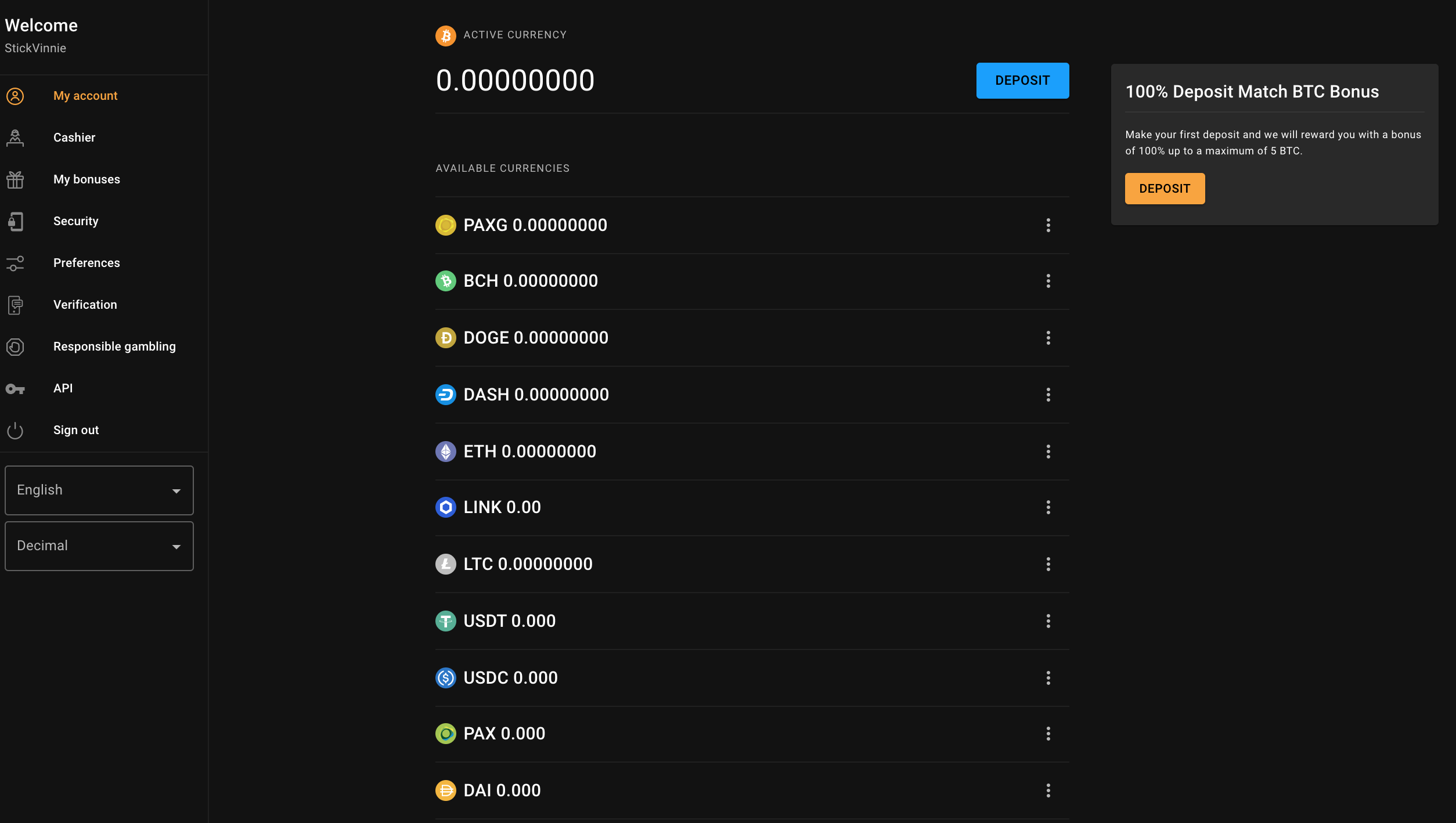
Task: Expand the Decimal odds format dropdown
Action: (99, 546)
